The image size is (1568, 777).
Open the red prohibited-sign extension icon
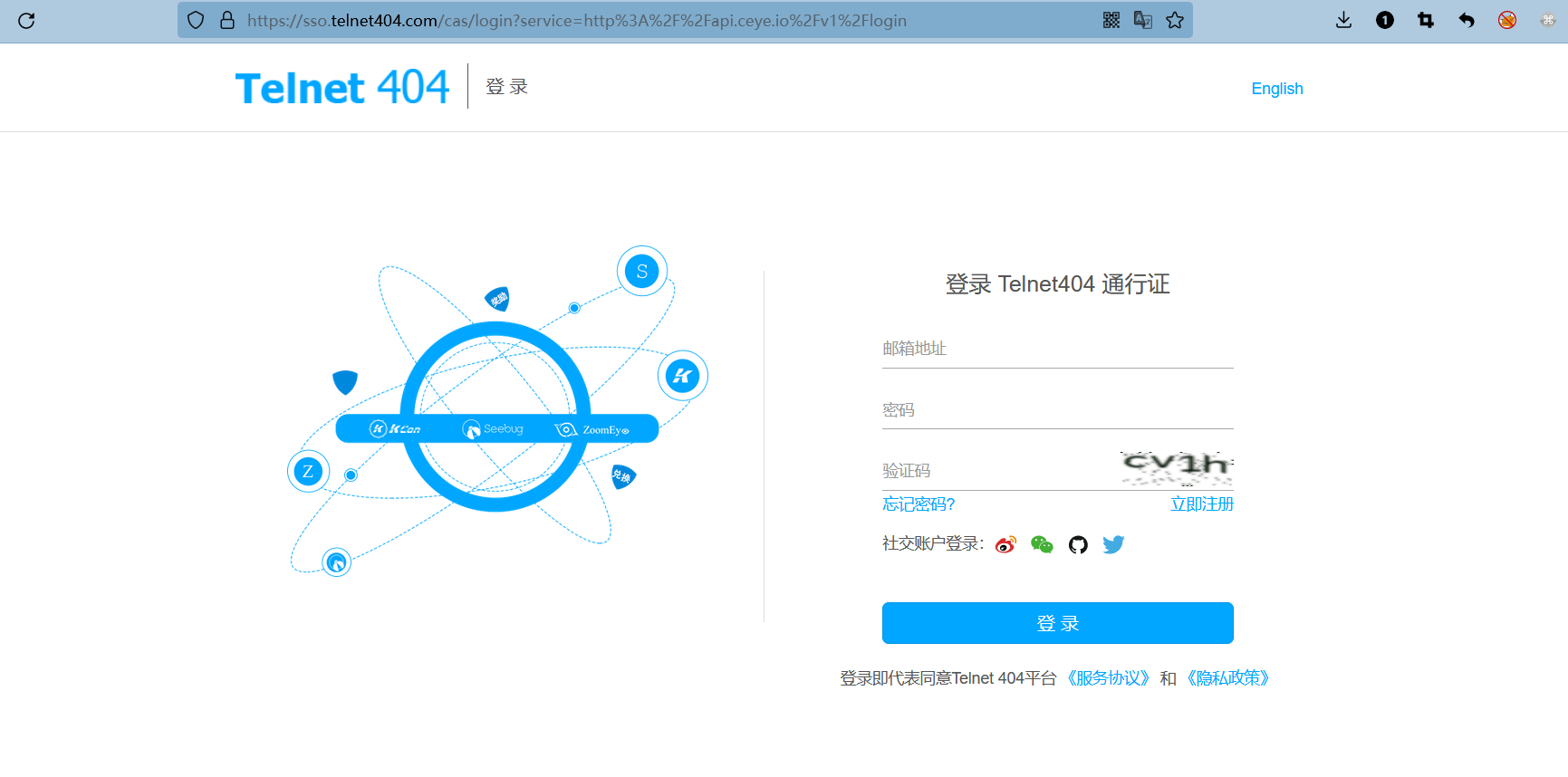(x=1507, y=20)
